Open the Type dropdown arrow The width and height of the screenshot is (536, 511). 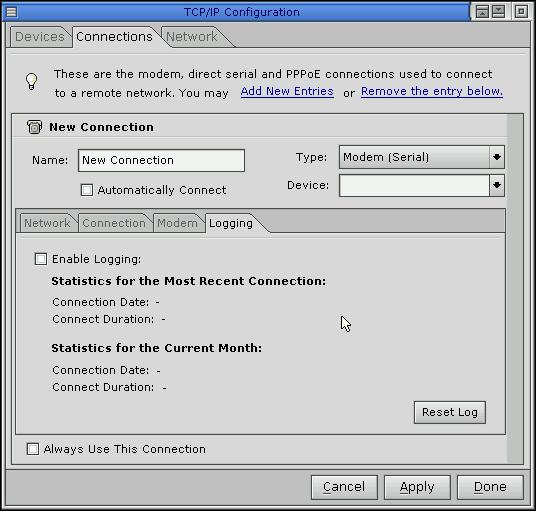[x=497, y=157]
